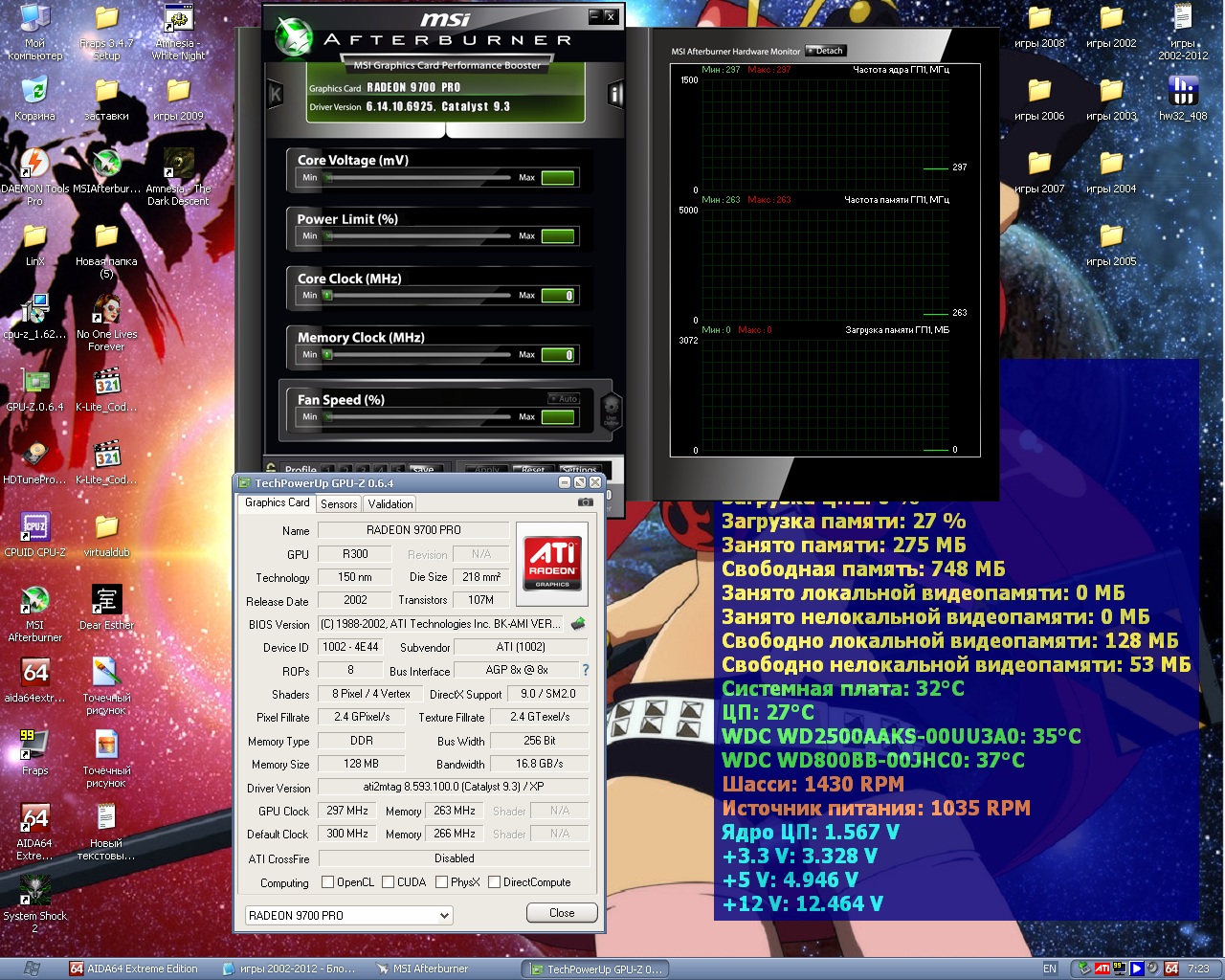1225x980 pixels.
Task: Tick the PhysX checkbox
Action: pos(442,882)
